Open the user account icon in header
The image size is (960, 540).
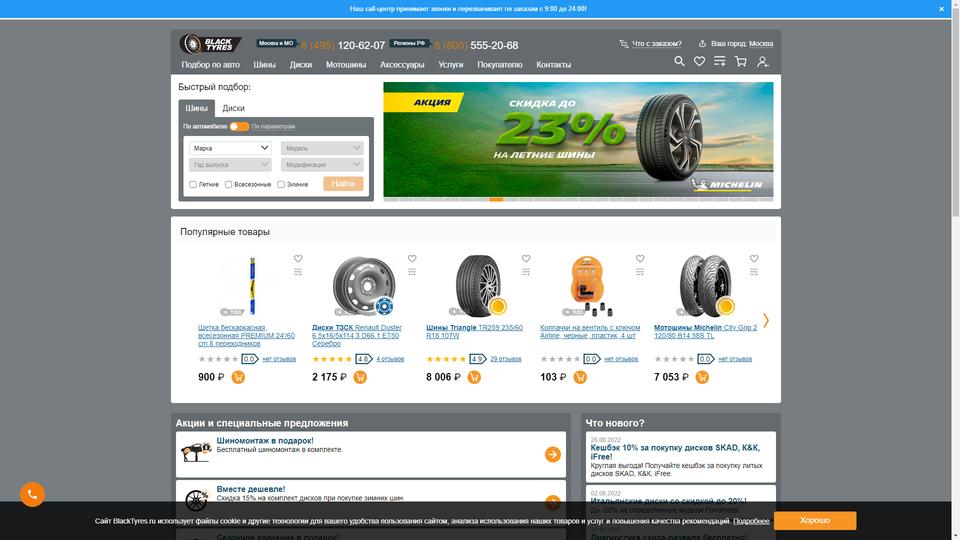click(x=763, y=61)
